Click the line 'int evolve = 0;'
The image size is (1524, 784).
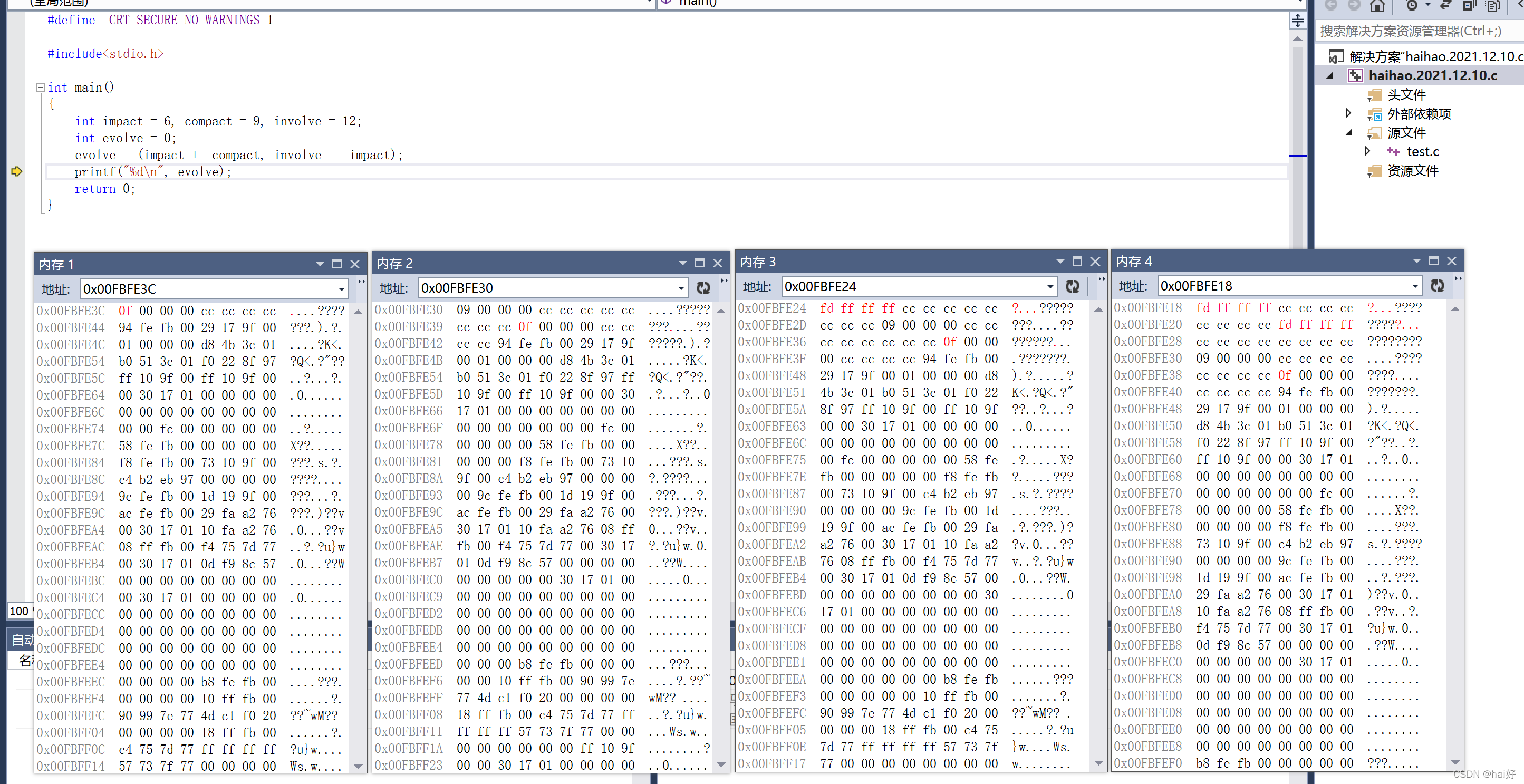point(126,139)
